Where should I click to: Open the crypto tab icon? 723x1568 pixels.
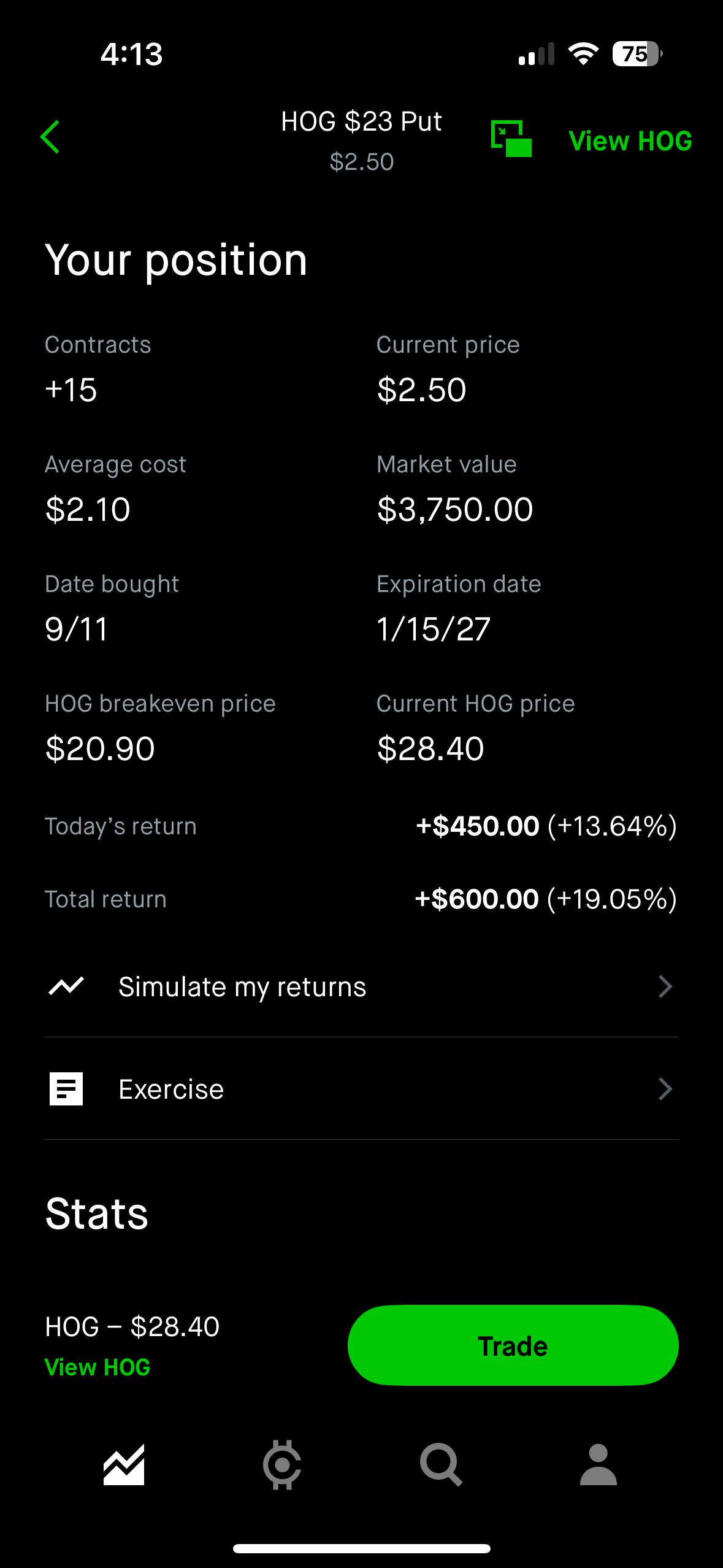[282, 1465]
